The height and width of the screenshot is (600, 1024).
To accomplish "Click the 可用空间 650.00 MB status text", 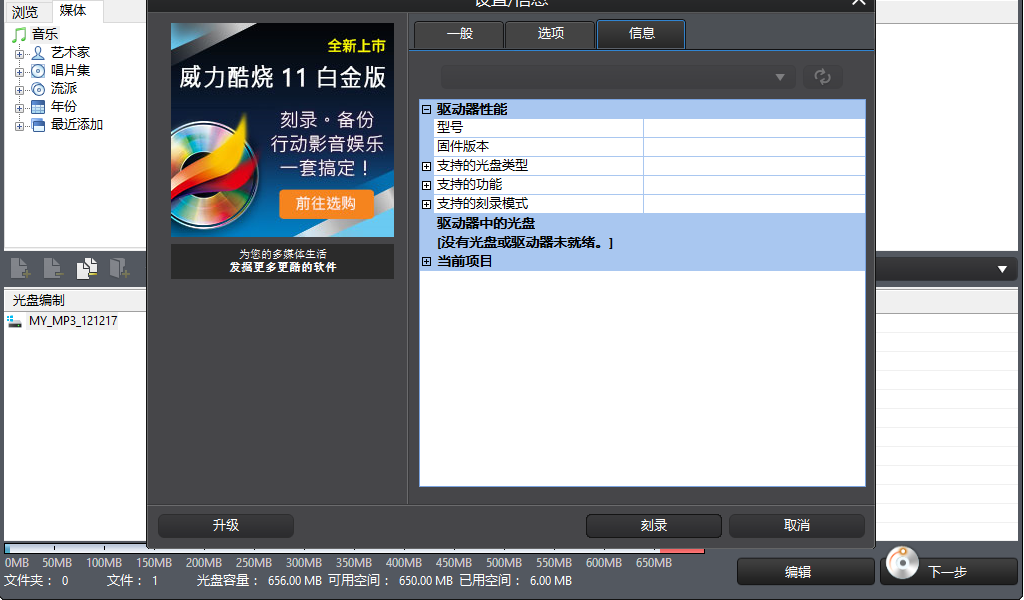I will pyautogui.click(x=391, y=580).
